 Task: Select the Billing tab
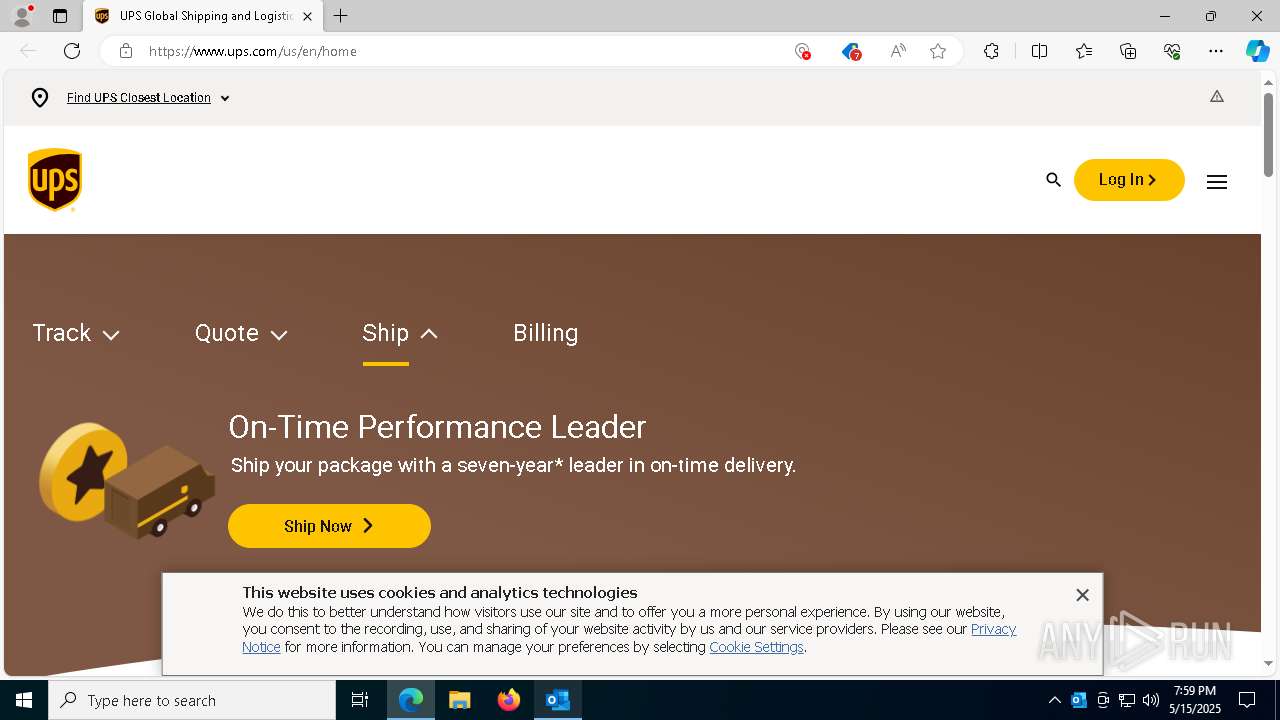pos(545,333)
